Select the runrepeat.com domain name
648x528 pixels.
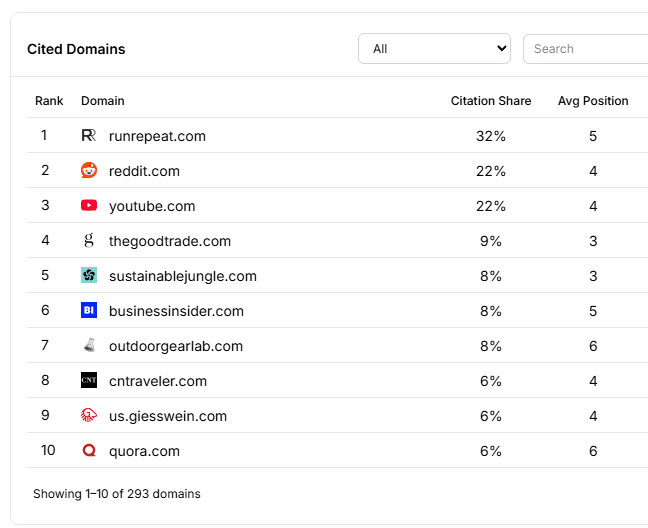point(157,136)
